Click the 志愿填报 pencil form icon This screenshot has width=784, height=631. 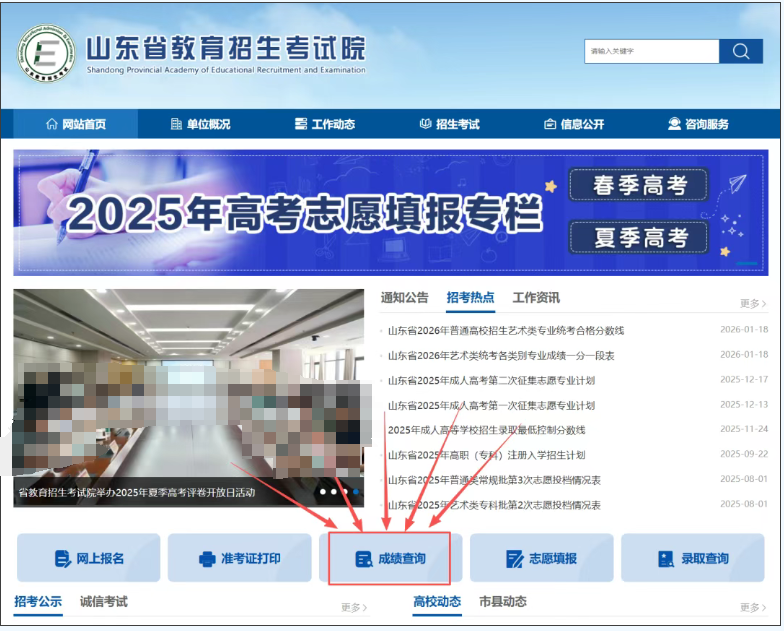click(x=514, y=559)
